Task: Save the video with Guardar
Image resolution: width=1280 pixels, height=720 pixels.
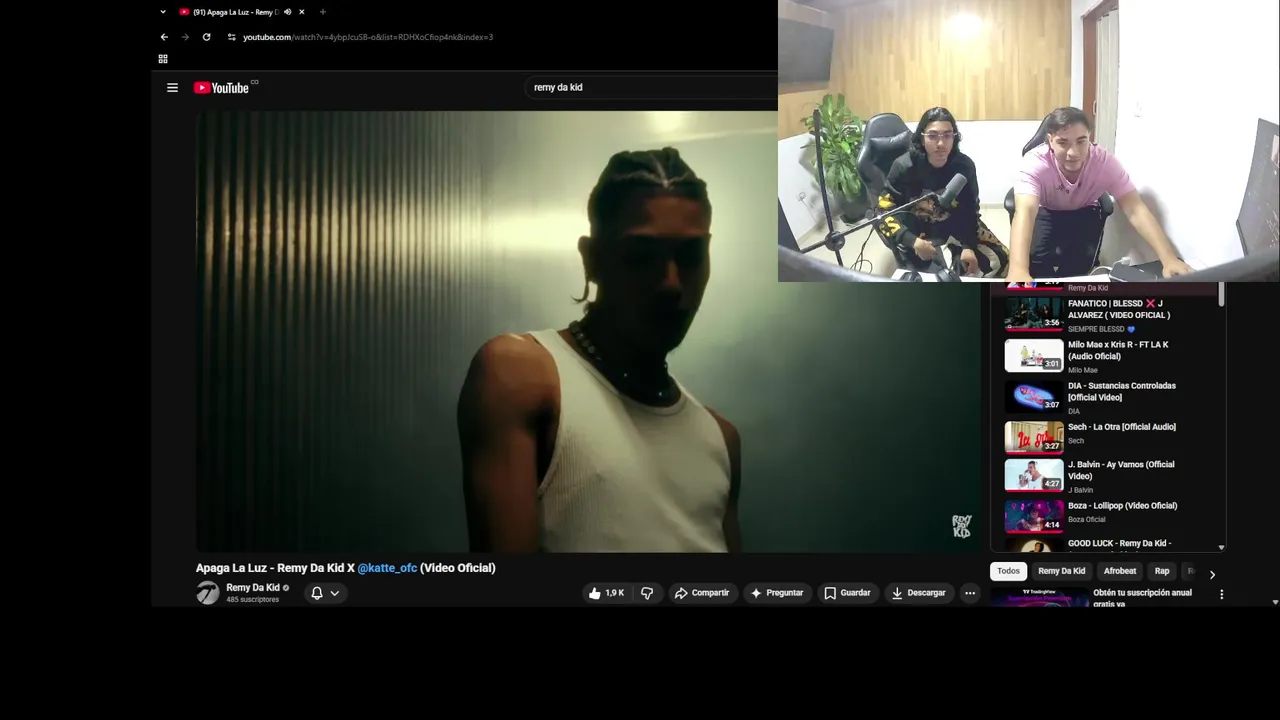Action: tap(847, 593)
